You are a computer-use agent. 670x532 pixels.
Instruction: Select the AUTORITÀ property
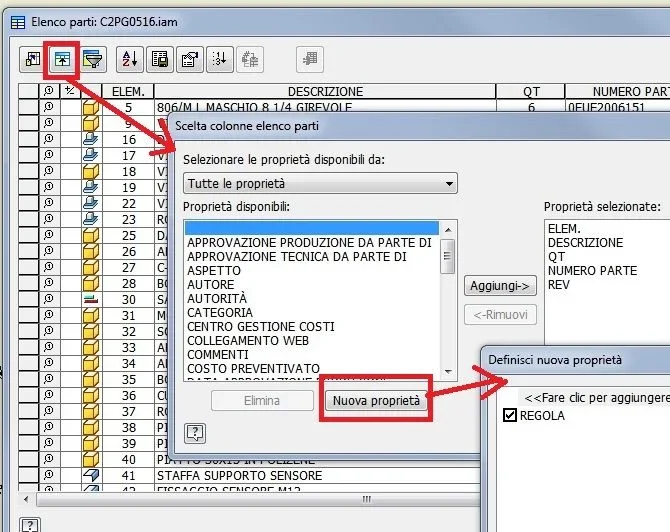pyautogui.click(x=217, y=298)
